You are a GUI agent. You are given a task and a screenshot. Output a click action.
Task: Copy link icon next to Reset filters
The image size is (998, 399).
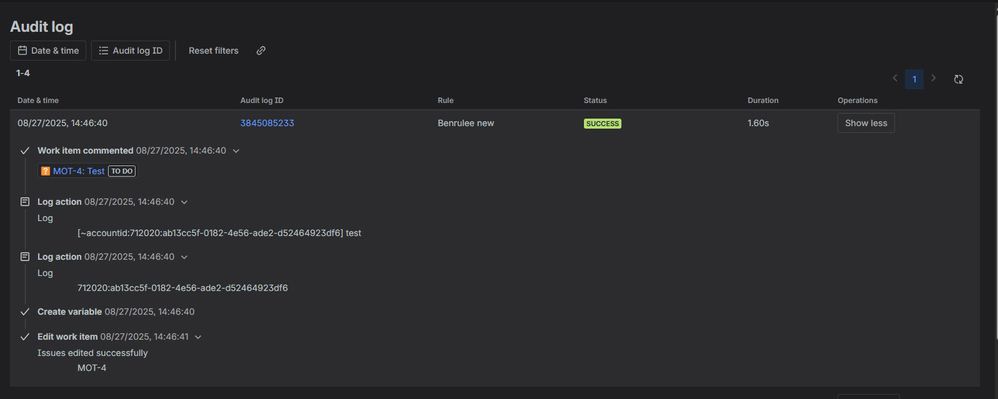[x=261, y=50]
